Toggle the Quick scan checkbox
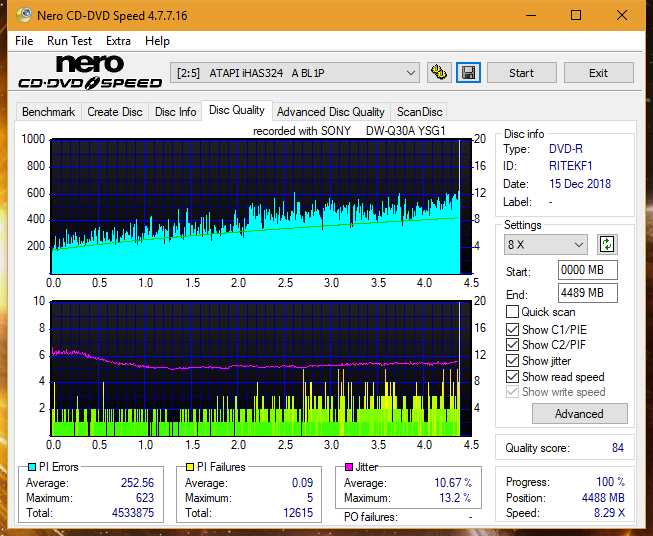Image resolution: width=653 pixels, height=536 pixels. click(512, 312)
